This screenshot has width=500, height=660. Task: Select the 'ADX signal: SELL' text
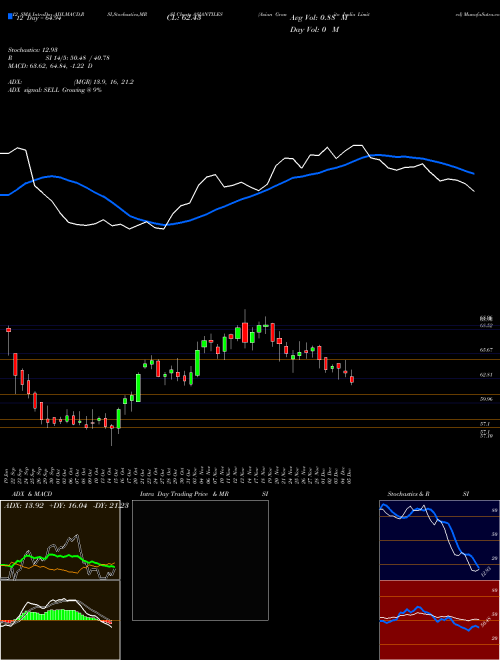point(34,90)
